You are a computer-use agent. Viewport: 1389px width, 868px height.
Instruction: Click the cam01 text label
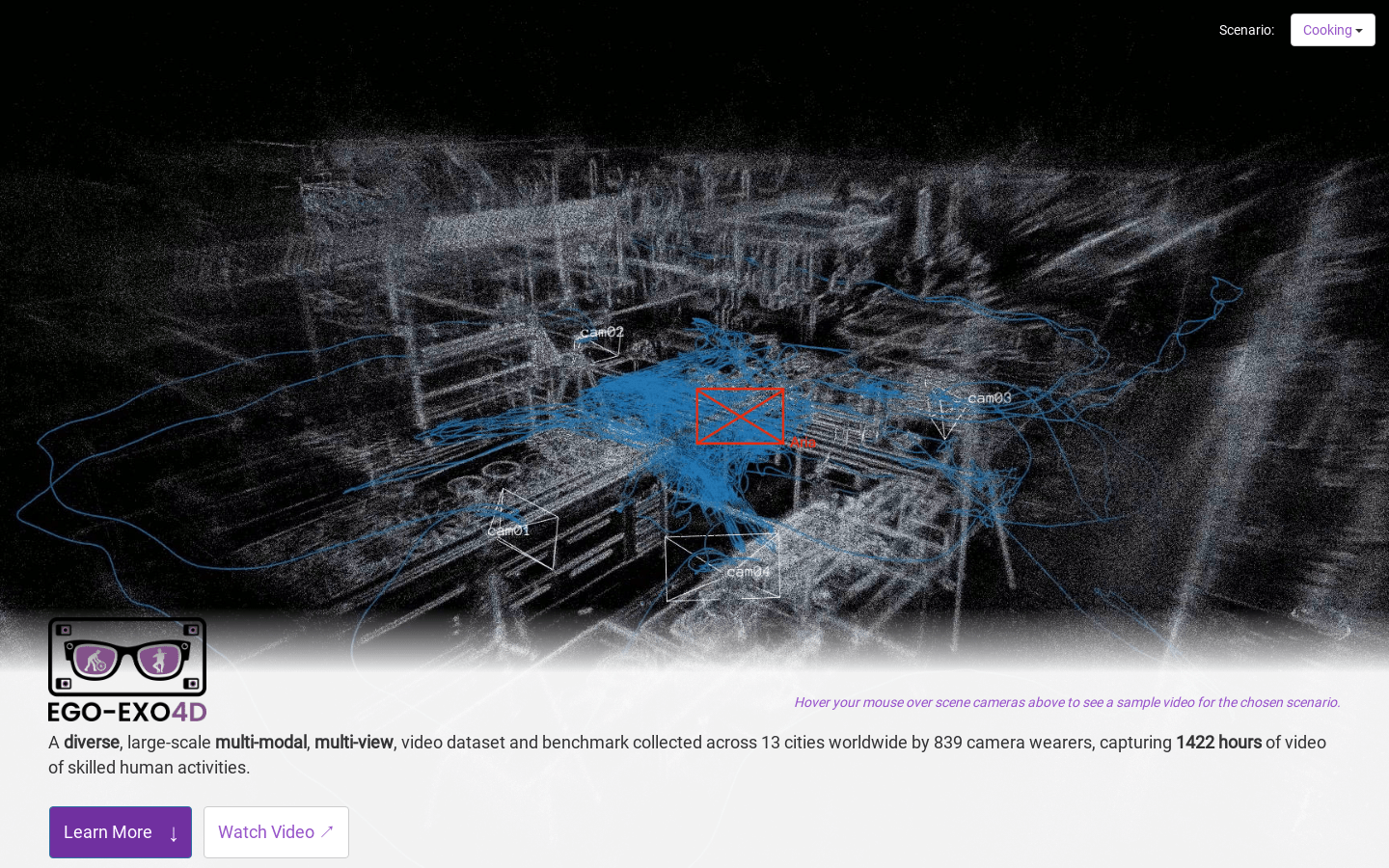(508, 530)
